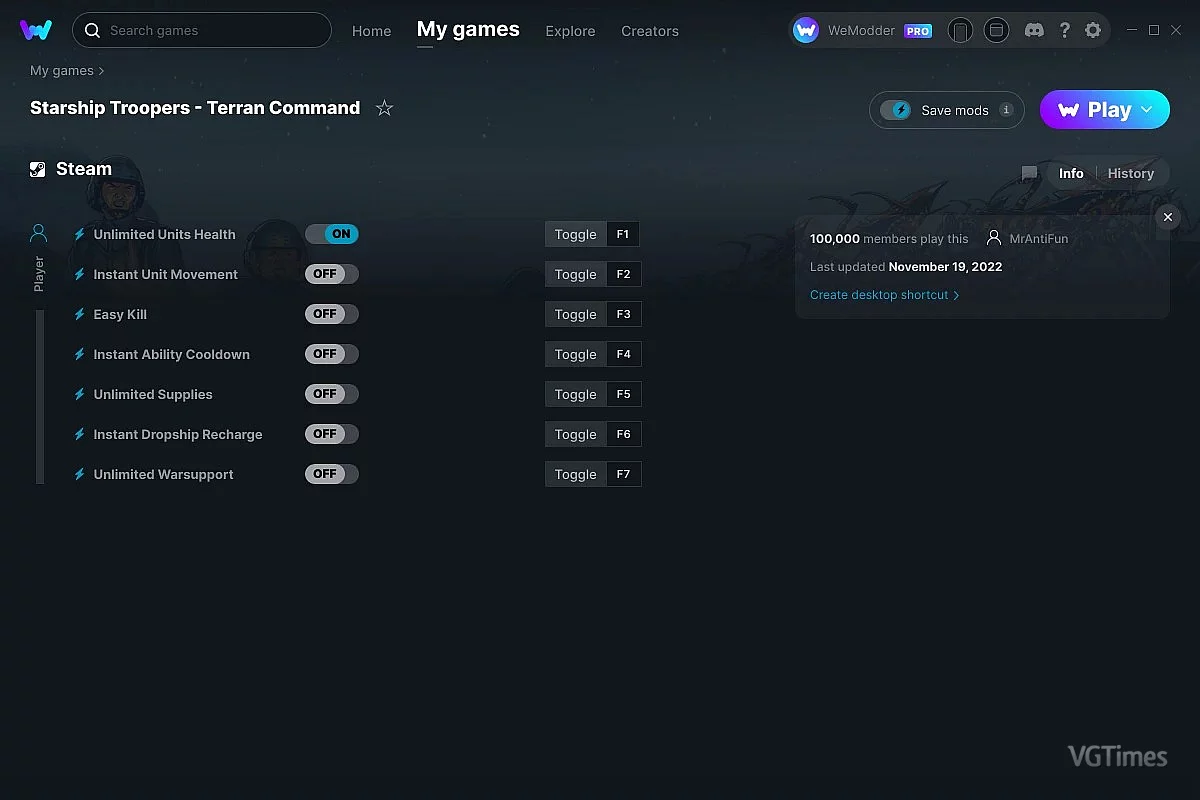Screen dimensions: 1200x800
Task: Click lightning icon beside Easy Kill
Action: tap(80, 315)
